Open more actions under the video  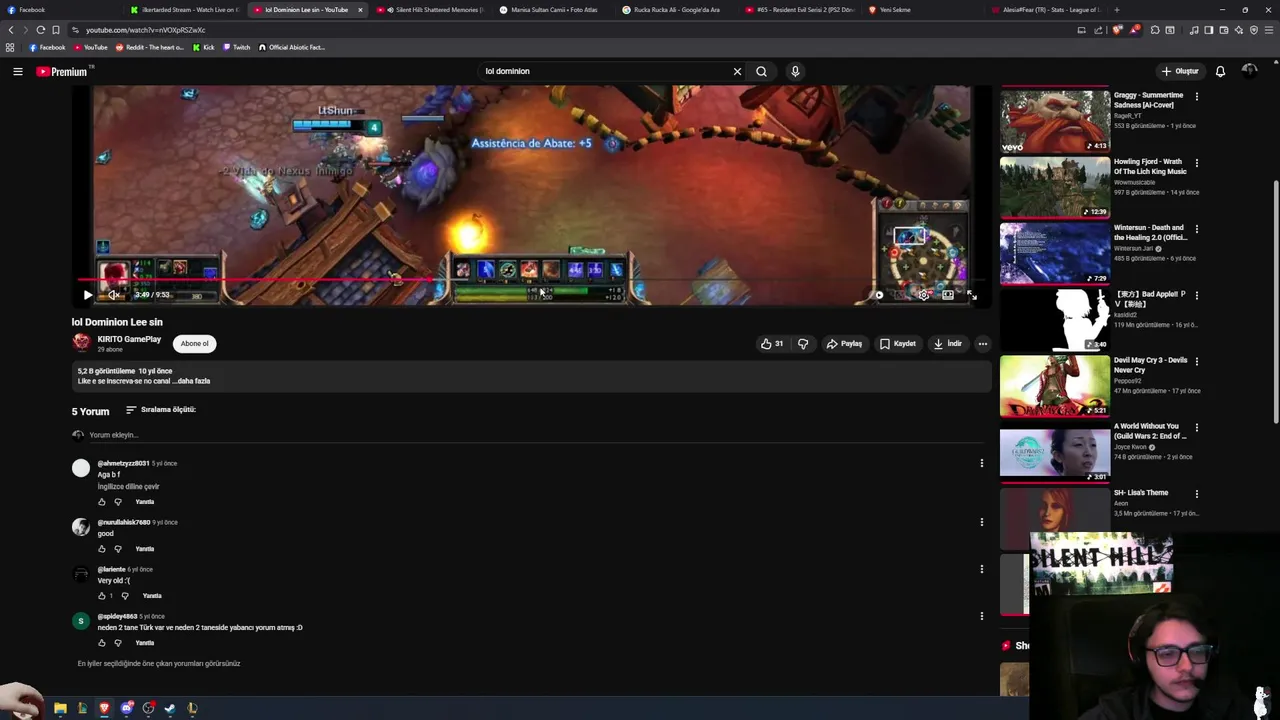click(x=982, y=344)
